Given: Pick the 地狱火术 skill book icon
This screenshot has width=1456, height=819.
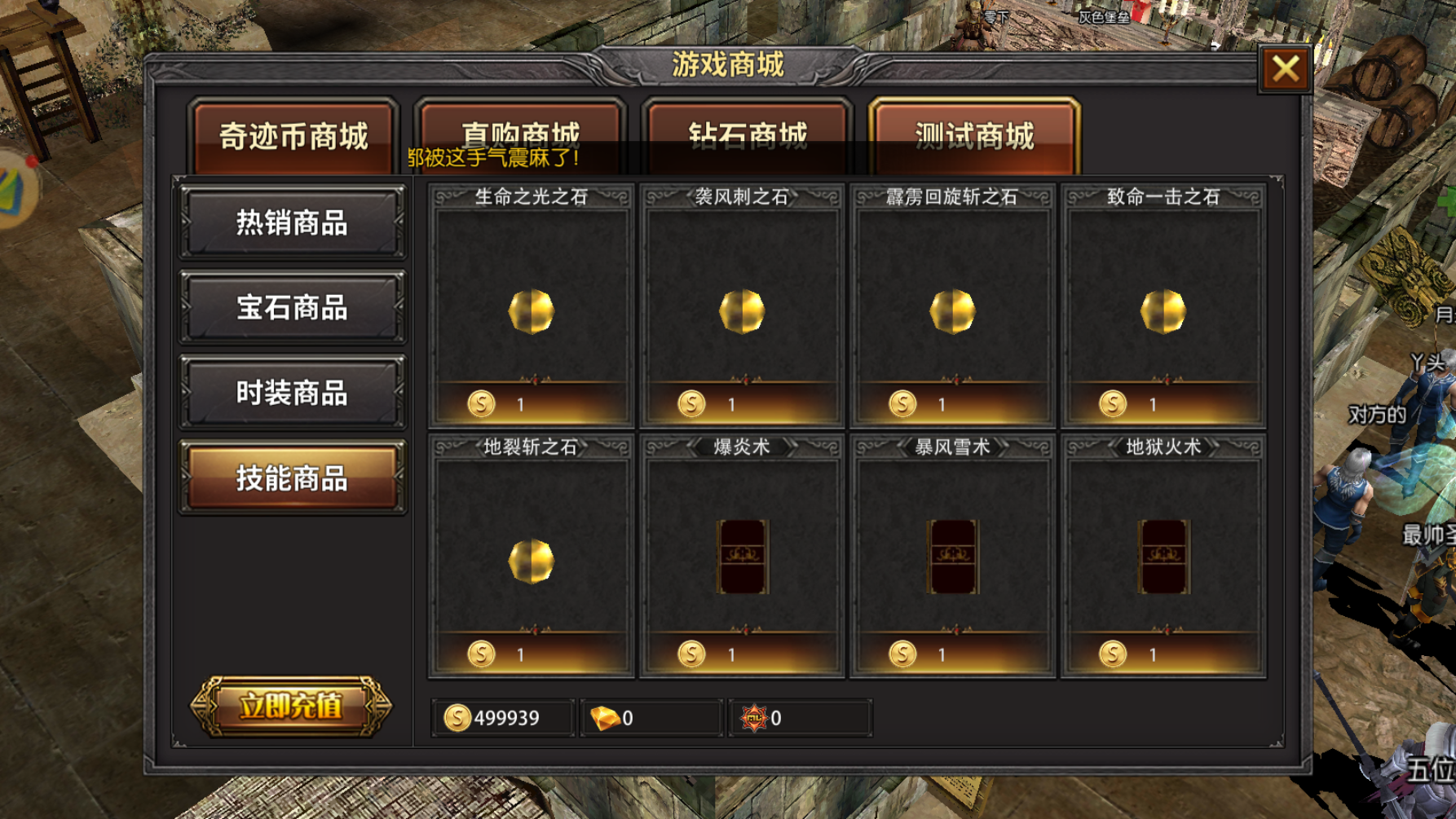Looking at the screenshot, I should [x=1163, y=557].
